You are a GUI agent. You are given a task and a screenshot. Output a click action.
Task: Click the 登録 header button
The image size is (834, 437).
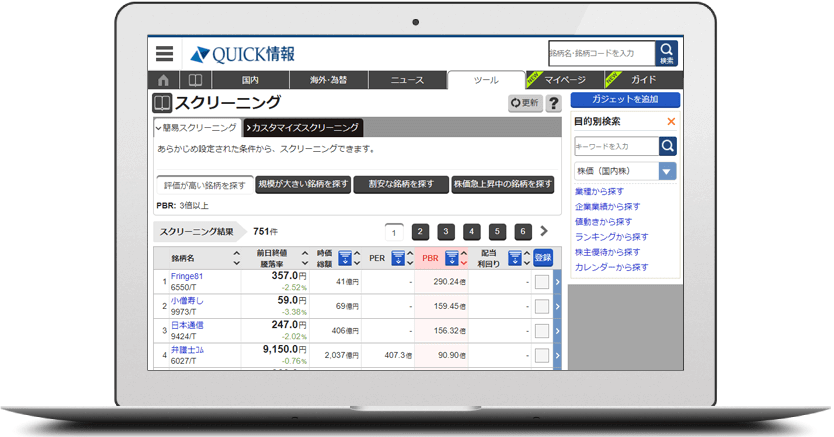click(x=543, y=258)
